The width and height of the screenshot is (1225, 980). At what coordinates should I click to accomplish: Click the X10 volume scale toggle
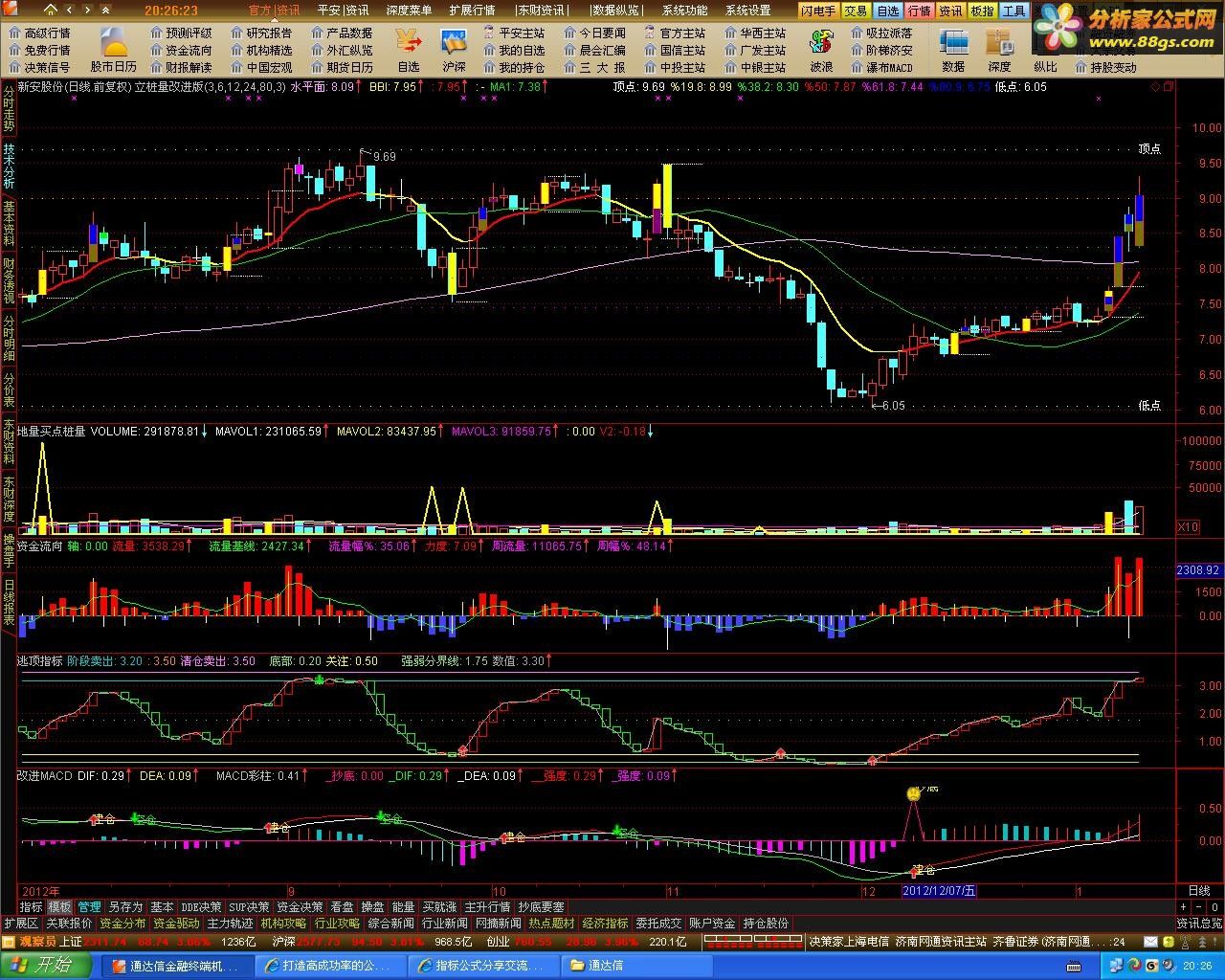coord(1187,526)
